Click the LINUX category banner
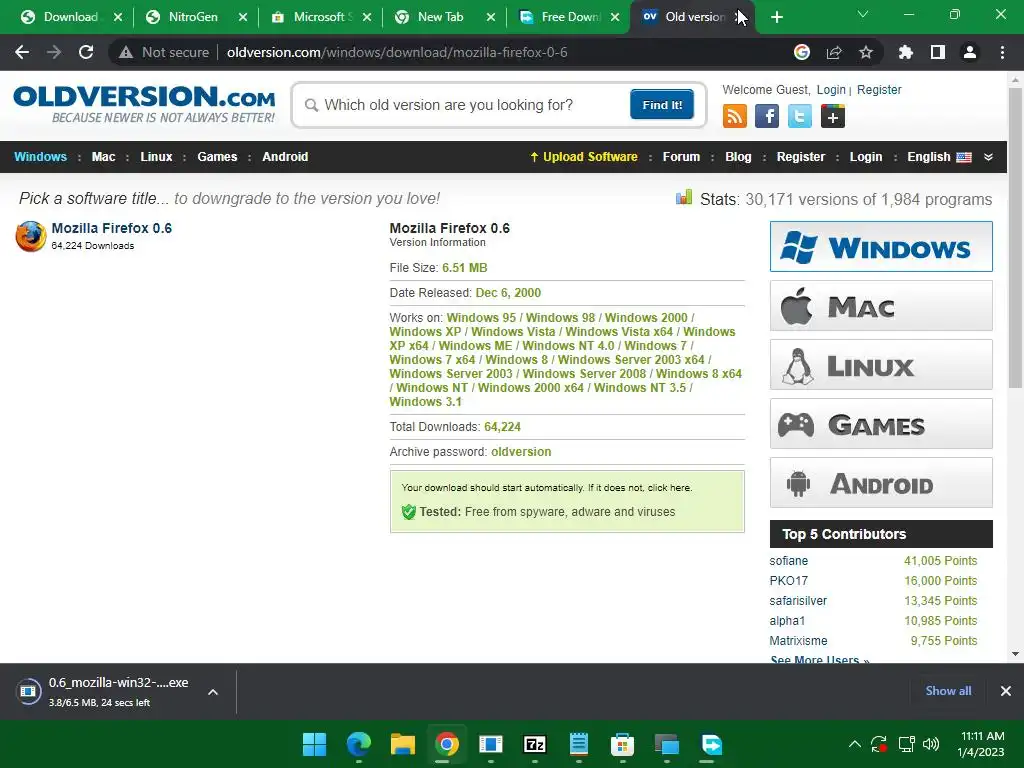The height and width of the screenshot is (768, 1024). click(881, 364)
